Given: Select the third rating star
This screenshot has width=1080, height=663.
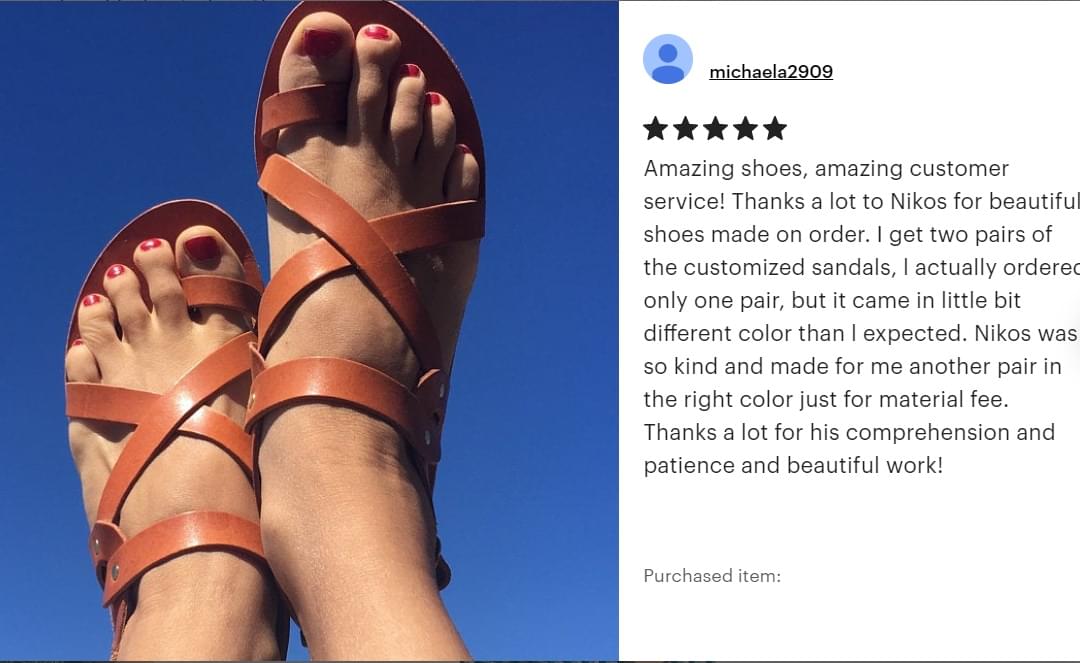Looking at the screenshot, I should point(715,128).
